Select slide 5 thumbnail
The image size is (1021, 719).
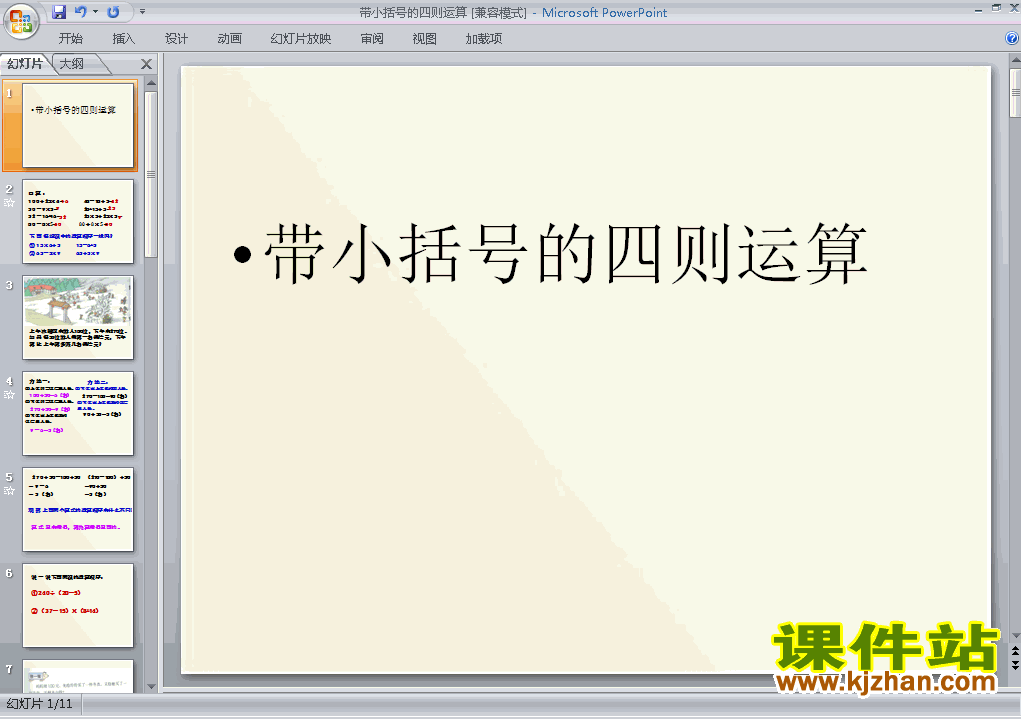coord(78,509)
